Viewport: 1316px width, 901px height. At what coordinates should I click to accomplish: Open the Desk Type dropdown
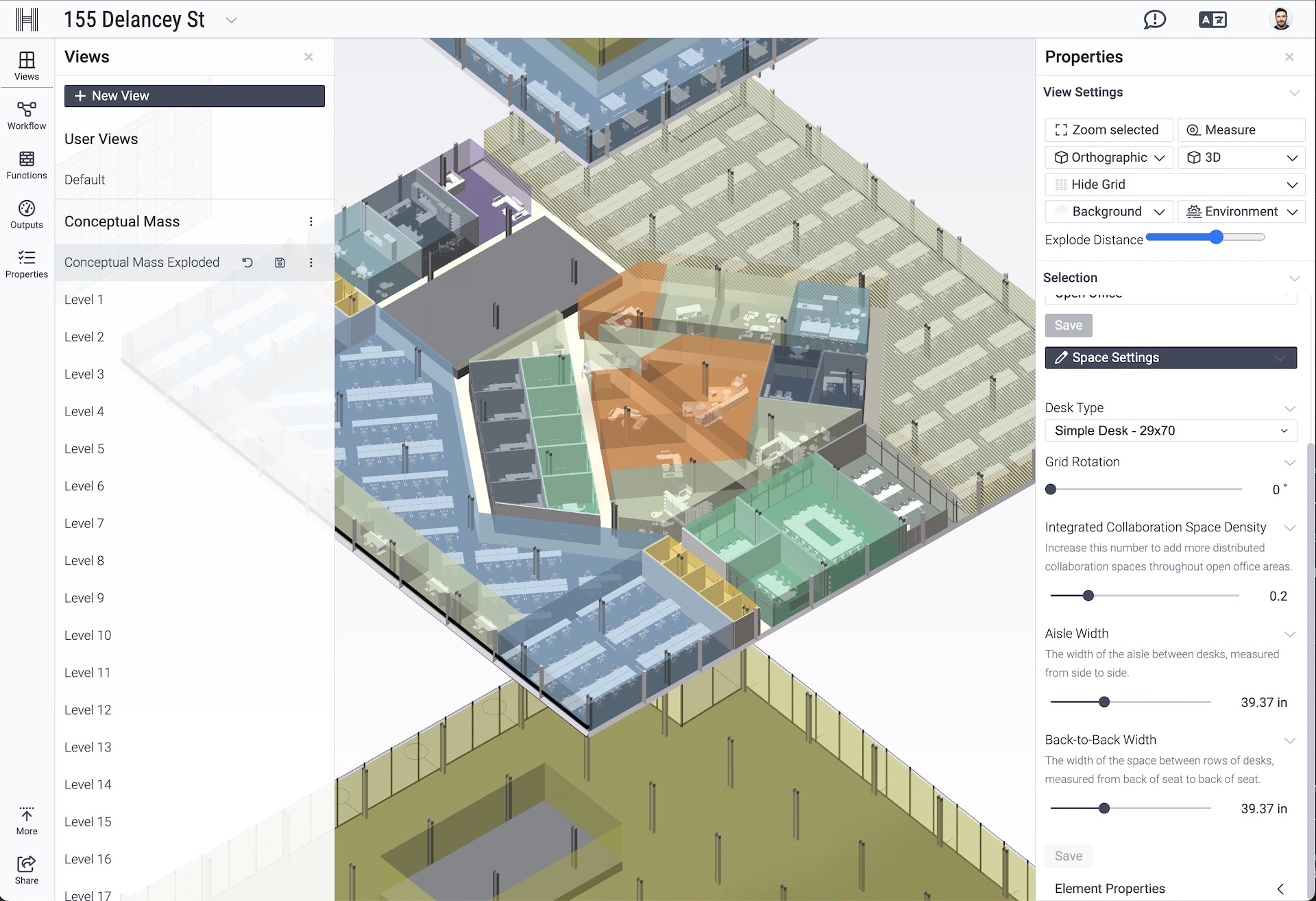point(1169,431)
